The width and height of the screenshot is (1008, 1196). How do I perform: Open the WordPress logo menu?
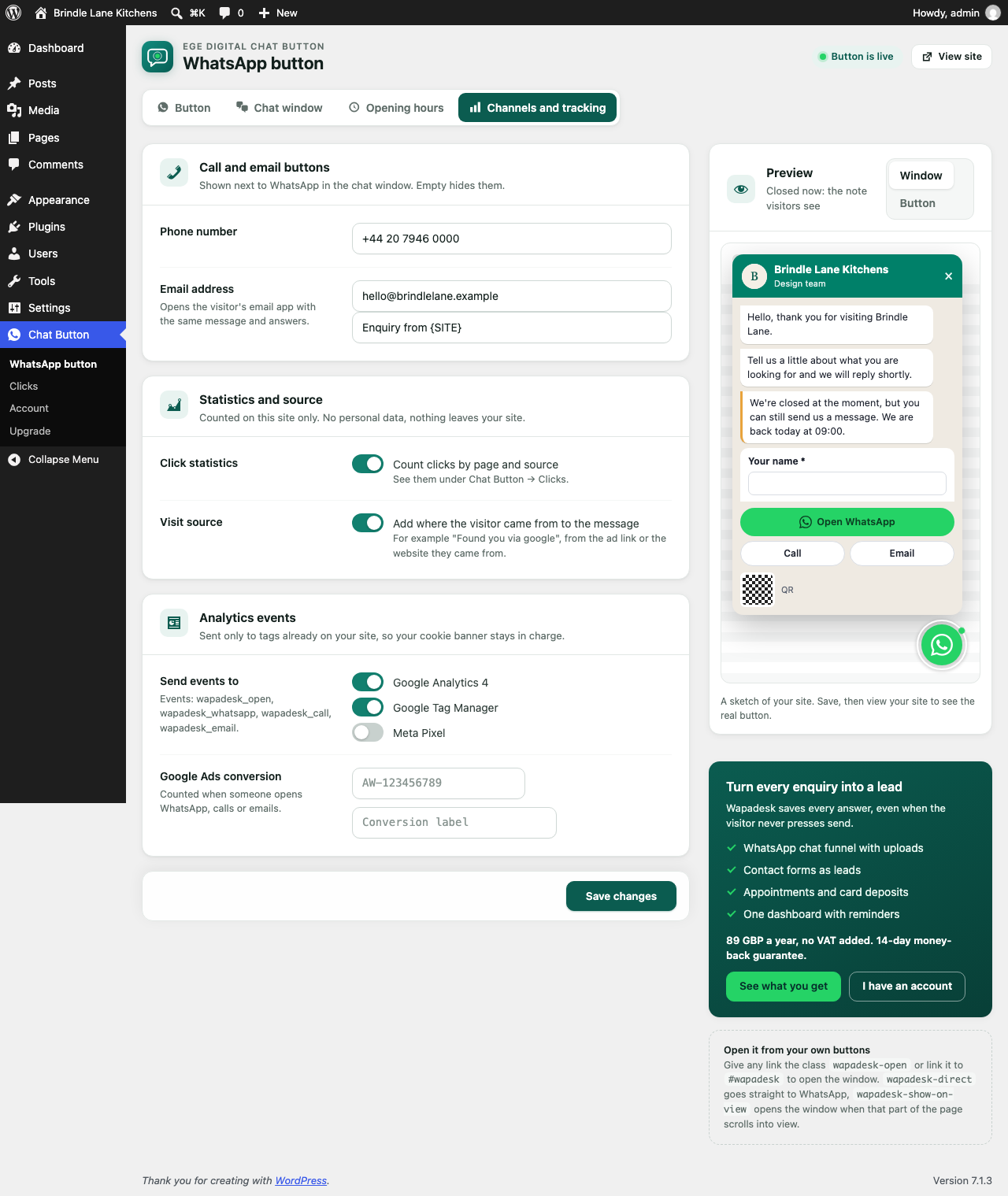click(x=13, y=13)
